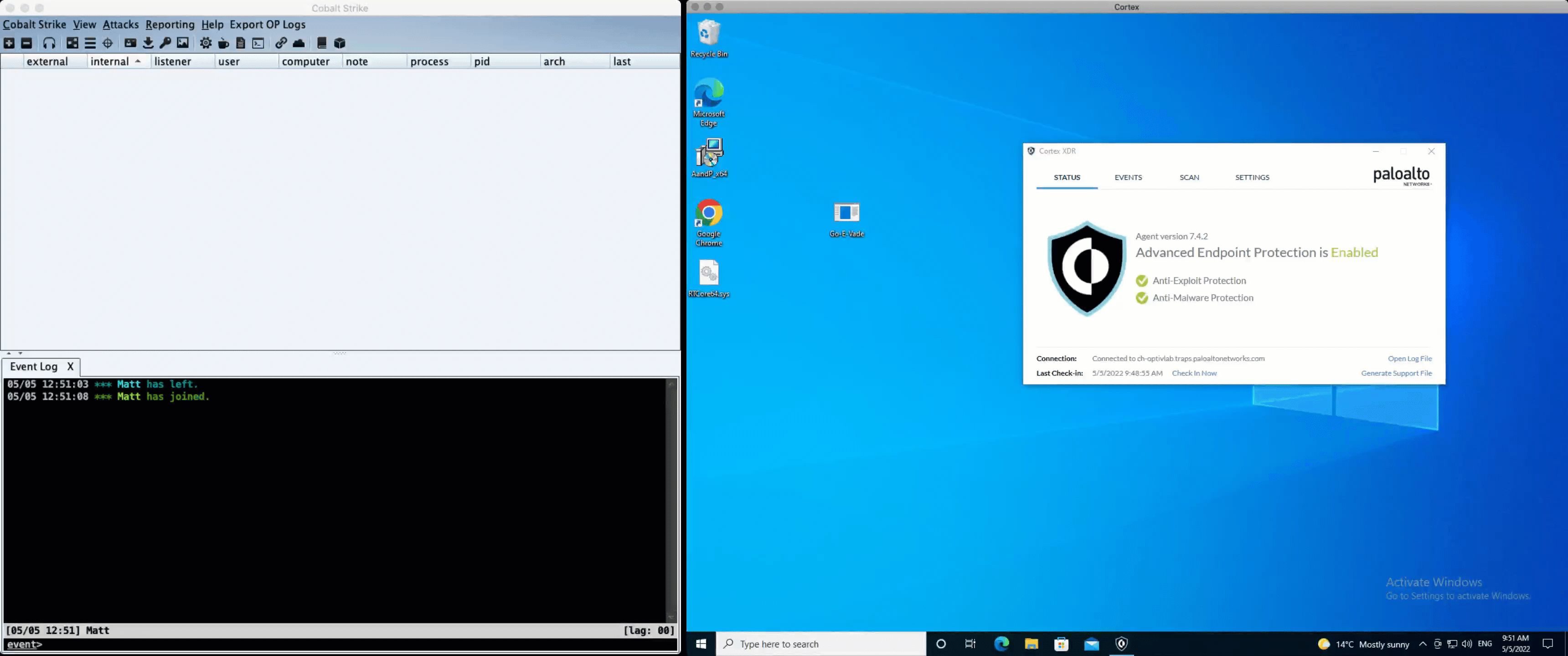Screen dimensions: 1568x656
Task: Focus the event> command input field
Action: click(359, 645)
